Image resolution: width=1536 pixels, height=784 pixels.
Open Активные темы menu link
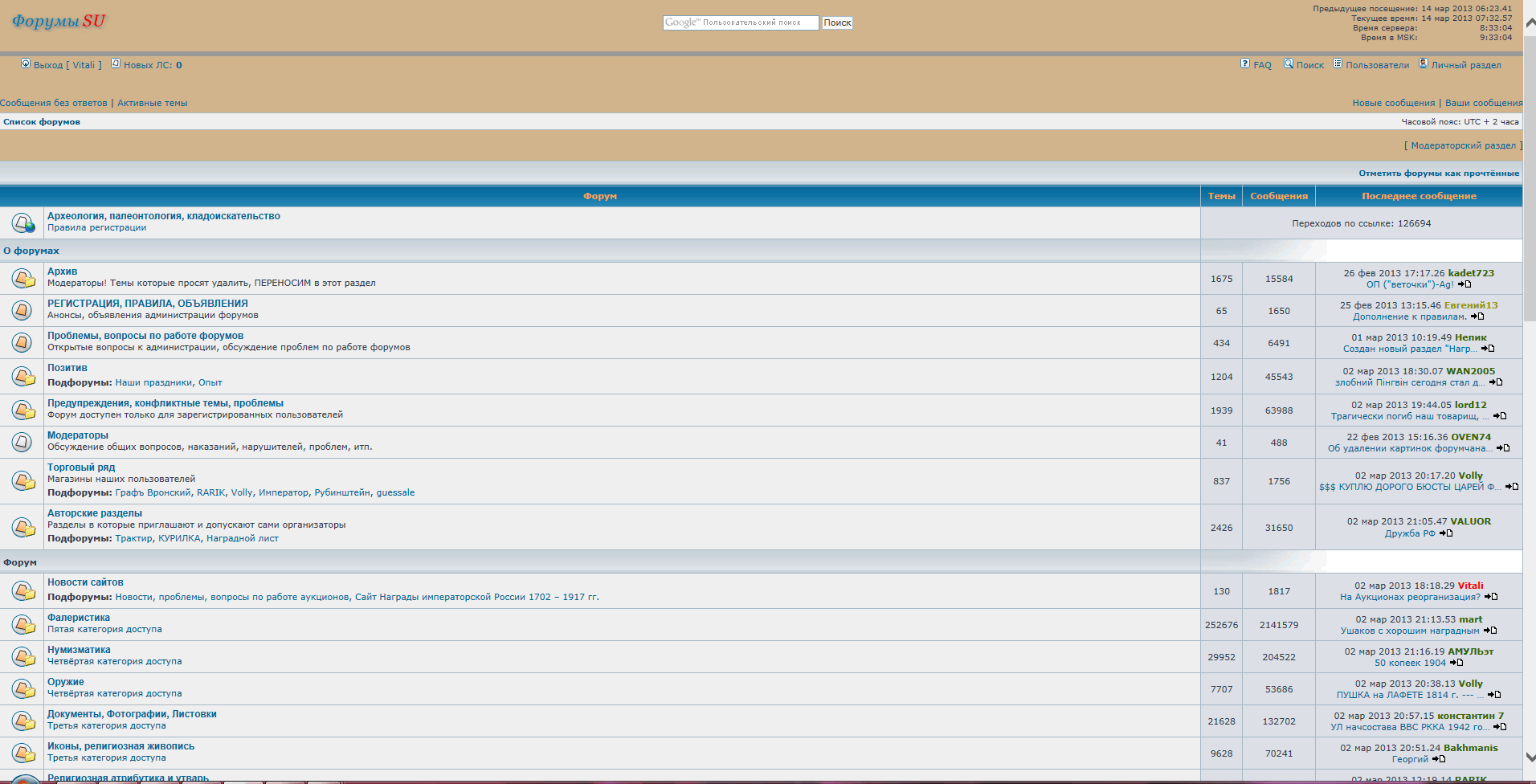(x=153, y=103)
